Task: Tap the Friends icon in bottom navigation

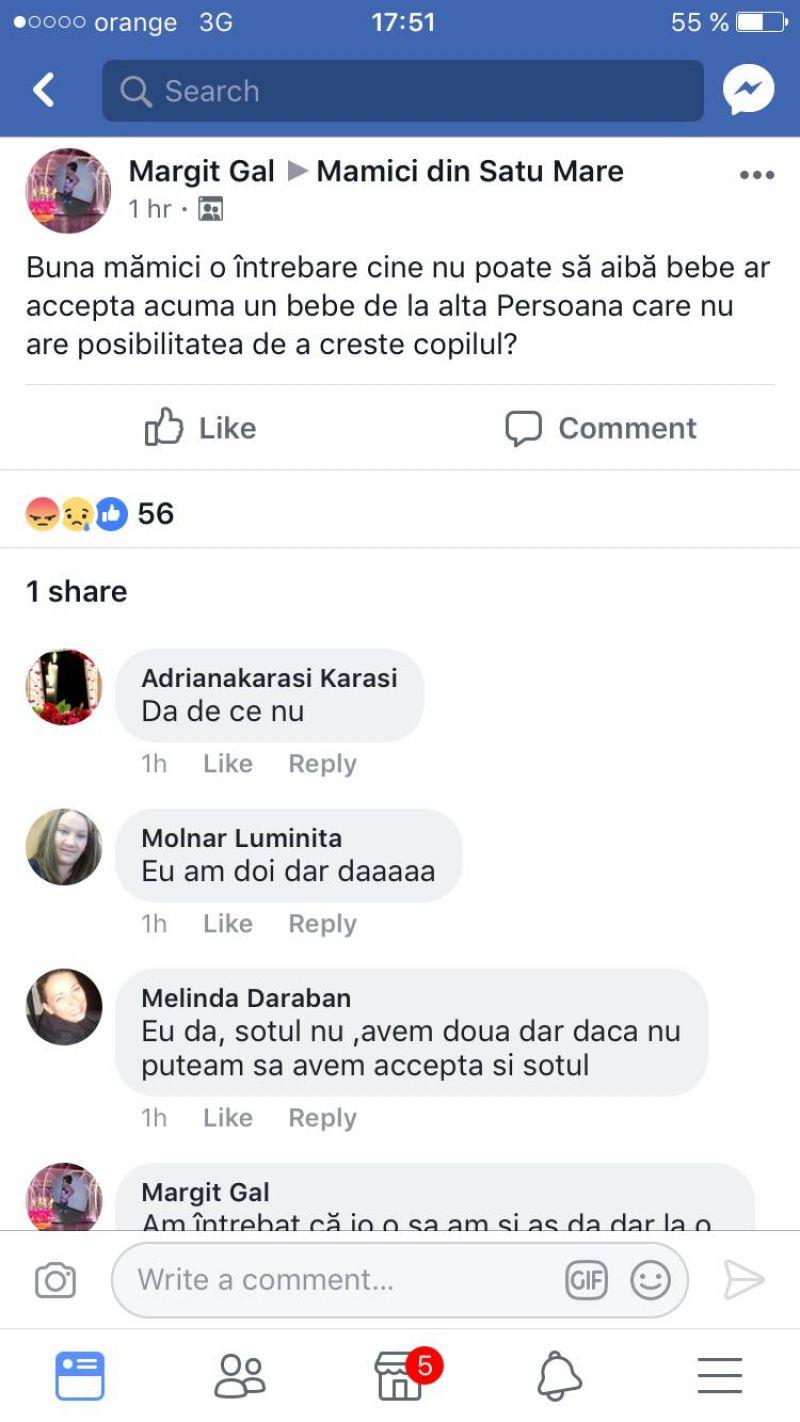Action: 240,1375
